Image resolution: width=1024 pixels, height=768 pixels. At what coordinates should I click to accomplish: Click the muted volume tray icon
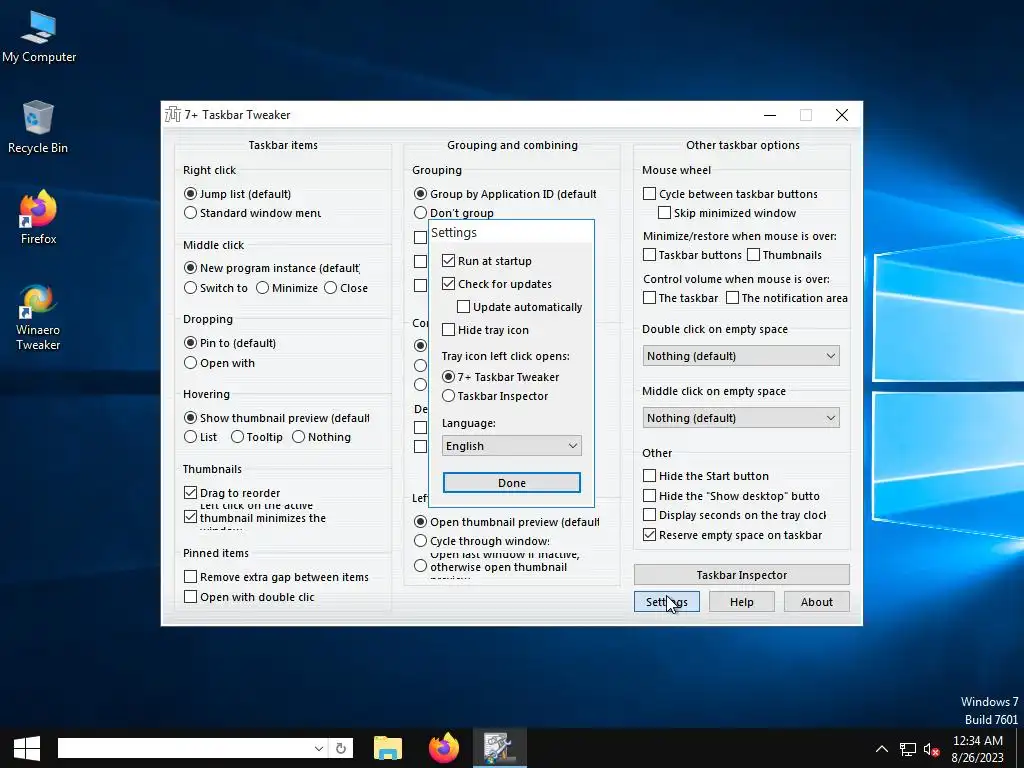click(x=931, y=749)
